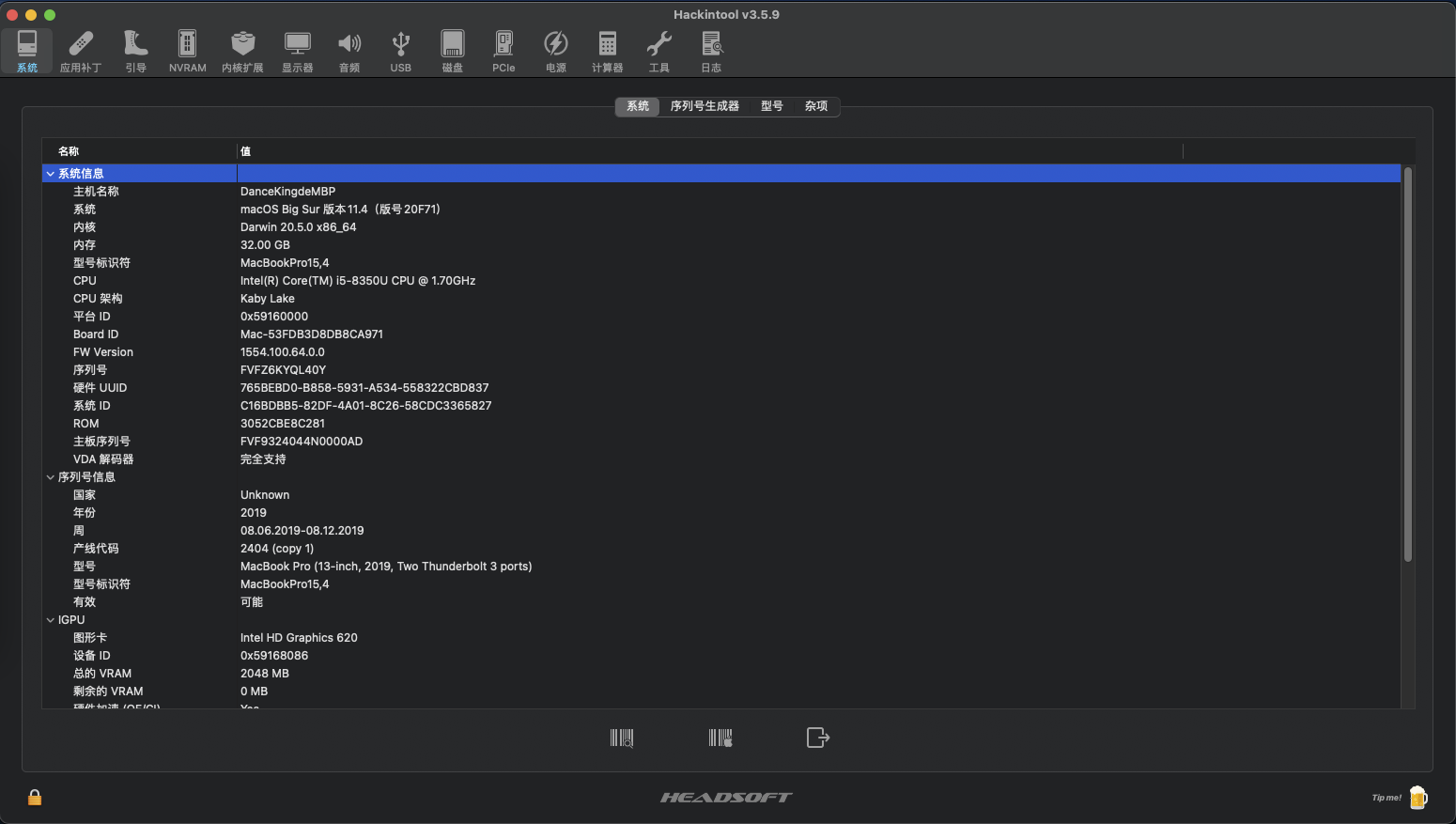Viewport: 1456px width, 824px height.
Task: Click the week value 08.06.2019-08.12.2019
Action: (302, 531)
